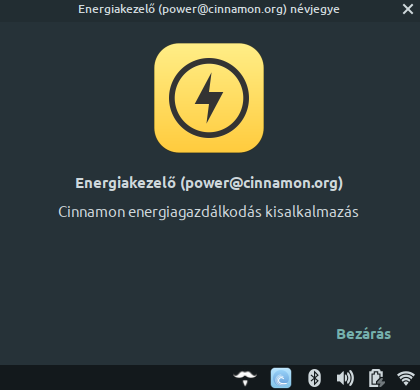Select the bold Energiakezelő (power@cinnamon.org) heading
This screenshot has height=390, width=420.
point(209,183)
